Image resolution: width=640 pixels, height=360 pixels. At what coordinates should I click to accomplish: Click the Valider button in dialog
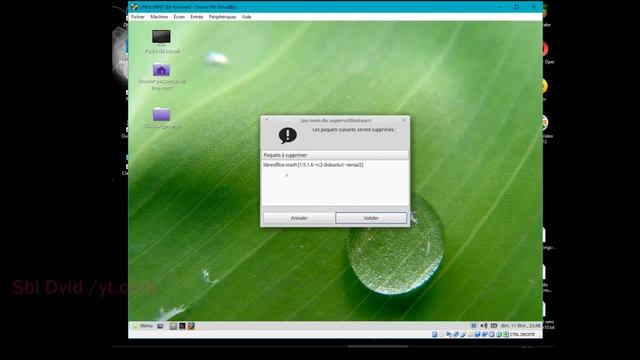371,218
